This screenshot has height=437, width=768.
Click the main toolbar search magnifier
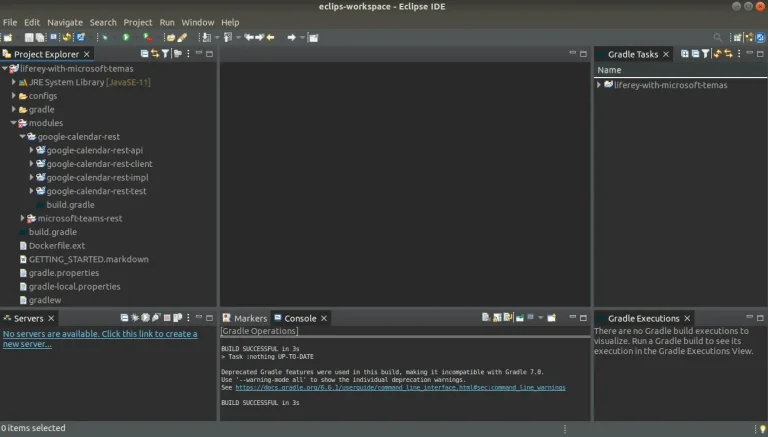coord(718,37)
